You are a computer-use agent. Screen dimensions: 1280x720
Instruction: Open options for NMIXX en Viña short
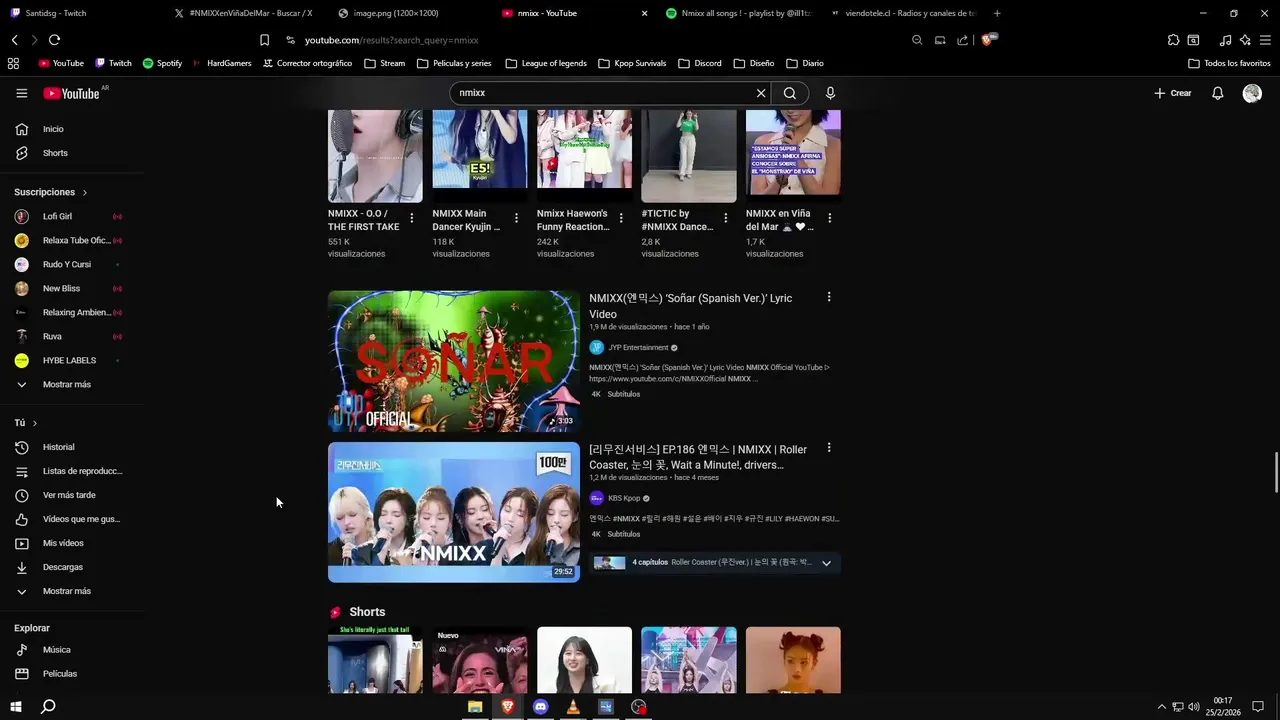(829, 218)
